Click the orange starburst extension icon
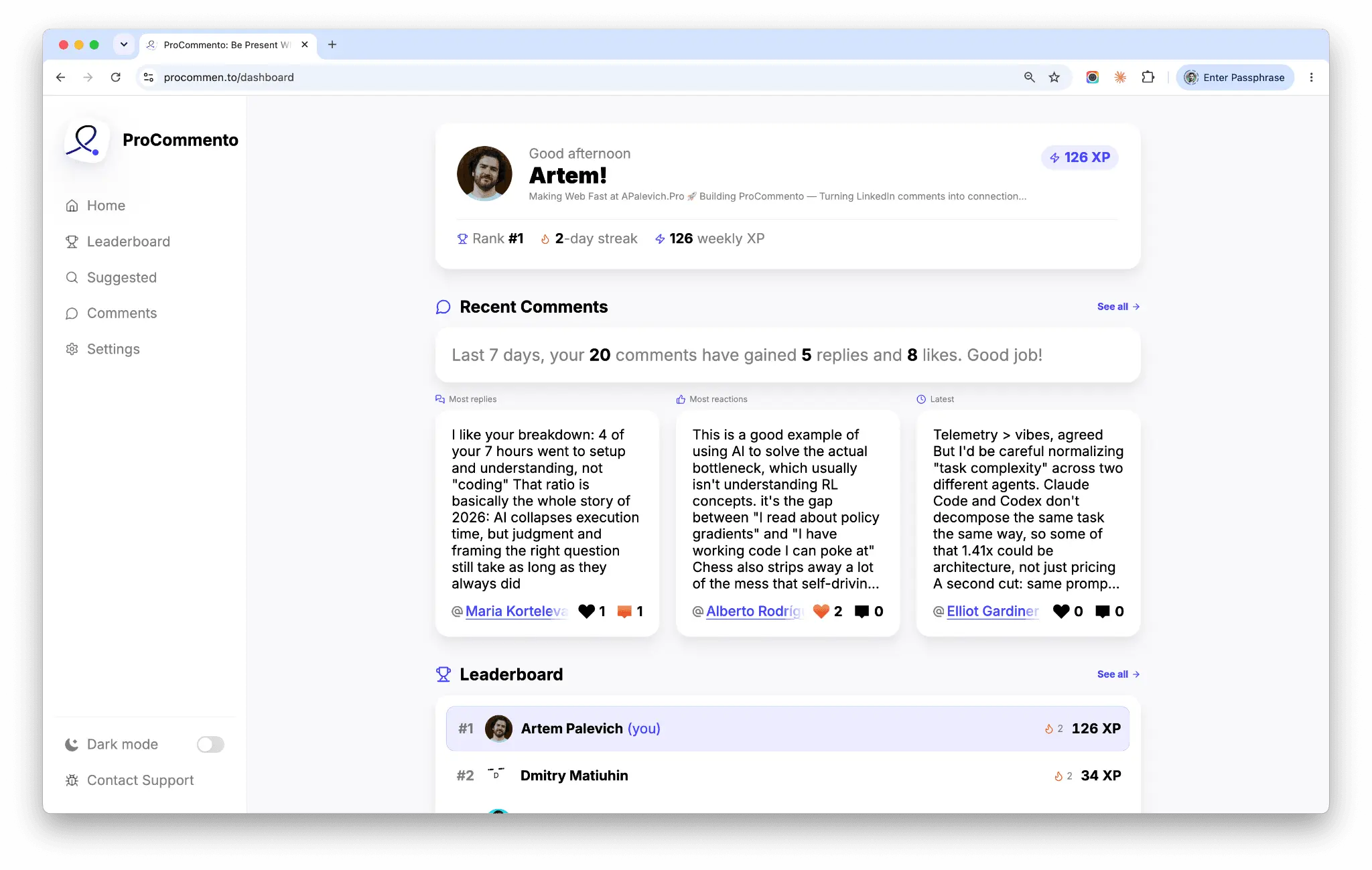 [x=1120, y=77]
